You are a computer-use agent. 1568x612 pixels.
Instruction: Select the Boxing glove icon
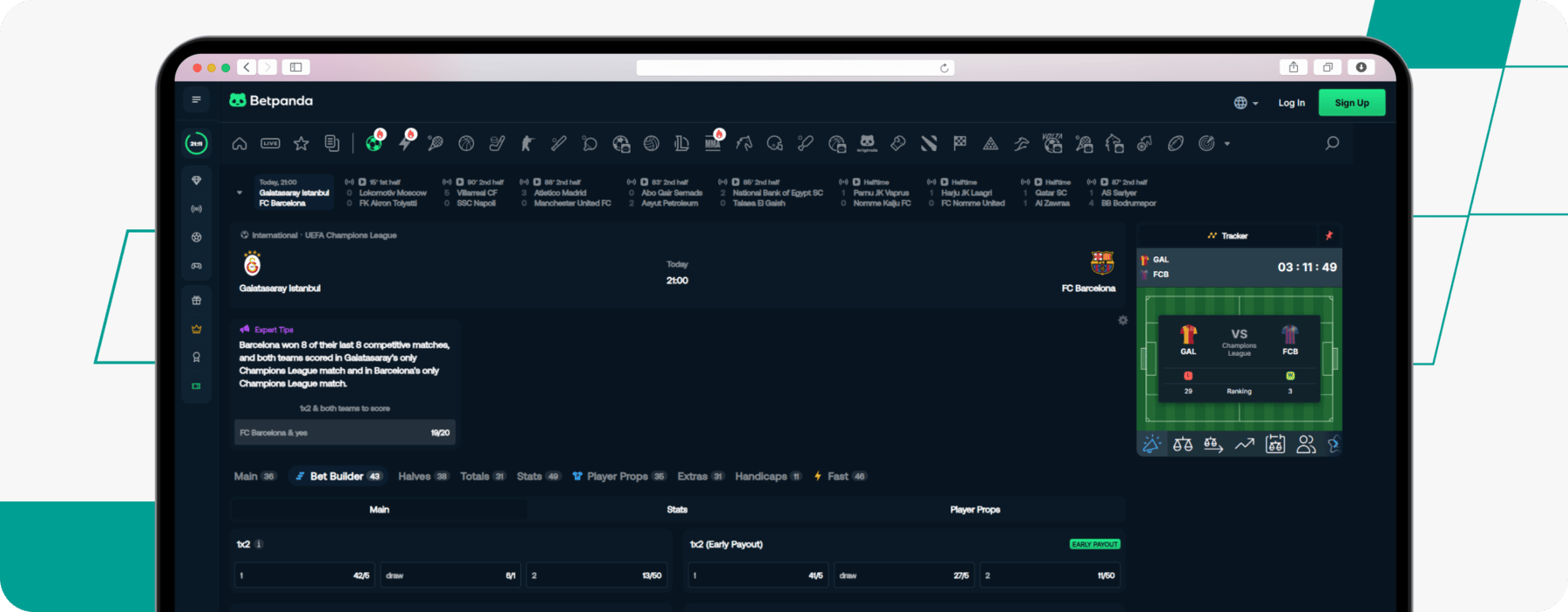pos(898,144)
